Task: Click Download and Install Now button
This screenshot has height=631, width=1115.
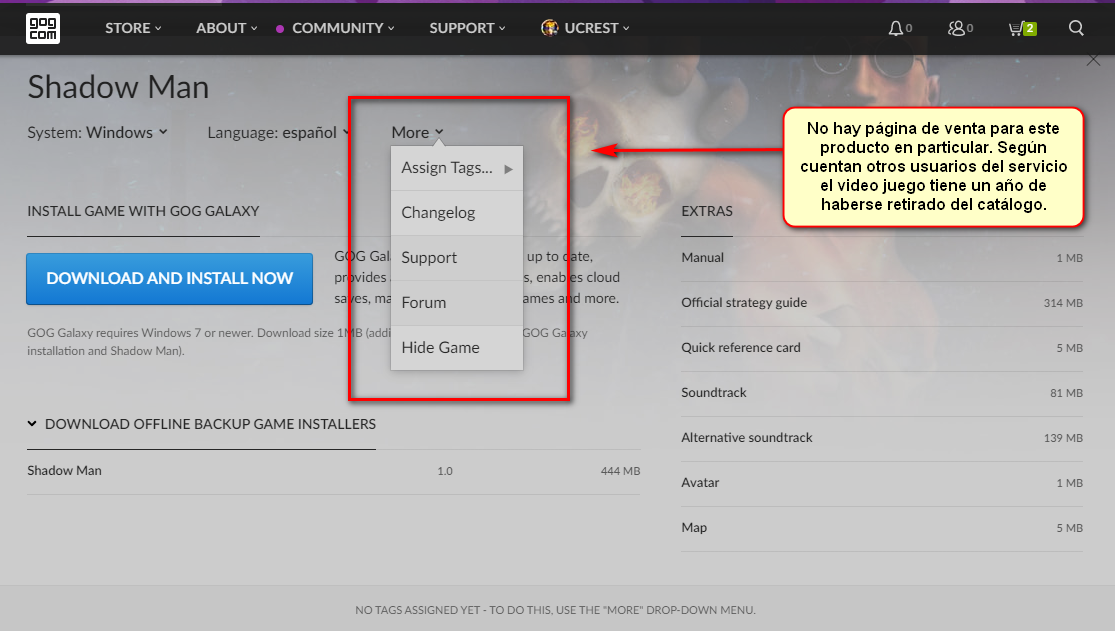Action: [169, 278]
